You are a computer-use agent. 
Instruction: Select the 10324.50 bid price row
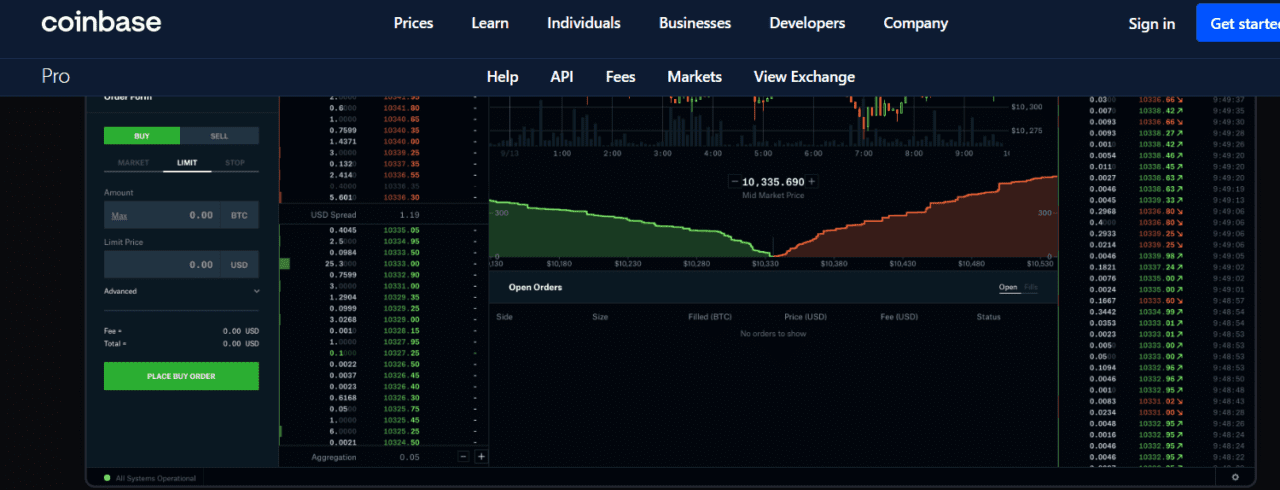click(383, 442)
